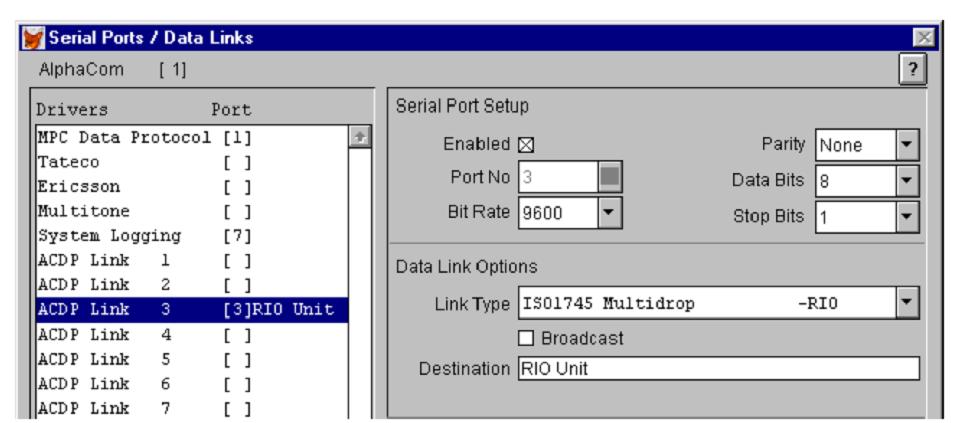Close the Serial Ports window
The image size is (955, 423).
pos(925,38)
